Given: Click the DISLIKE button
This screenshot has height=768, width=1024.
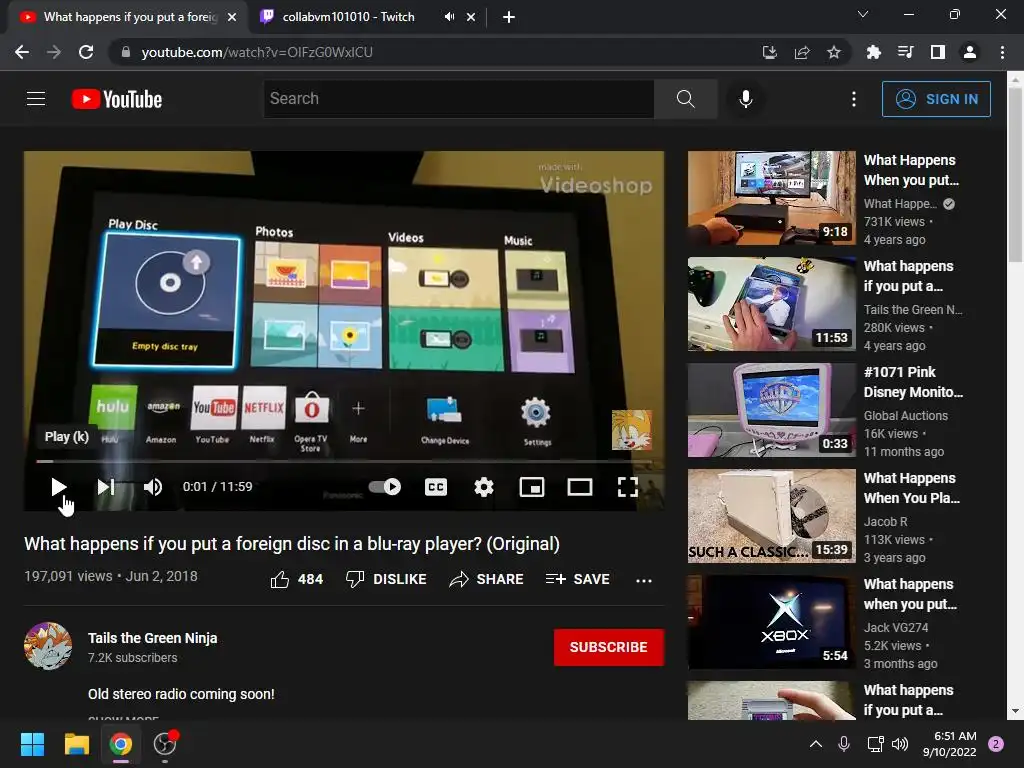Looking at the screenshot, I should (x=386, y=579).
